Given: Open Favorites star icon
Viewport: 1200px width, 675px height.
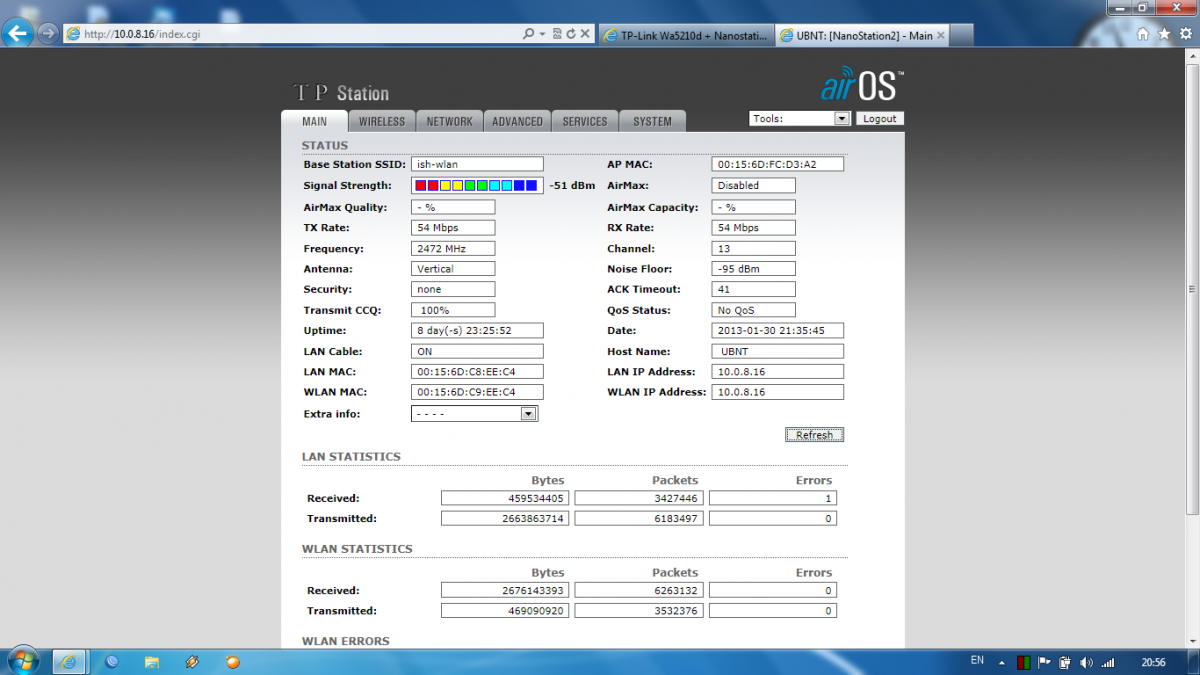Looking at the screenshot, I should coord(1163,34).
